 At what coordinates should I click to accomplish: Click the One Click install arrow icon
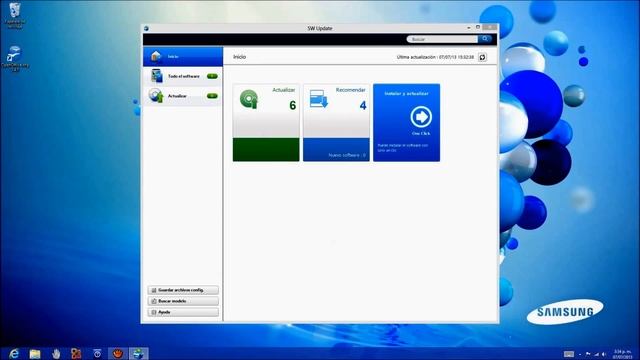coord(421,117)
